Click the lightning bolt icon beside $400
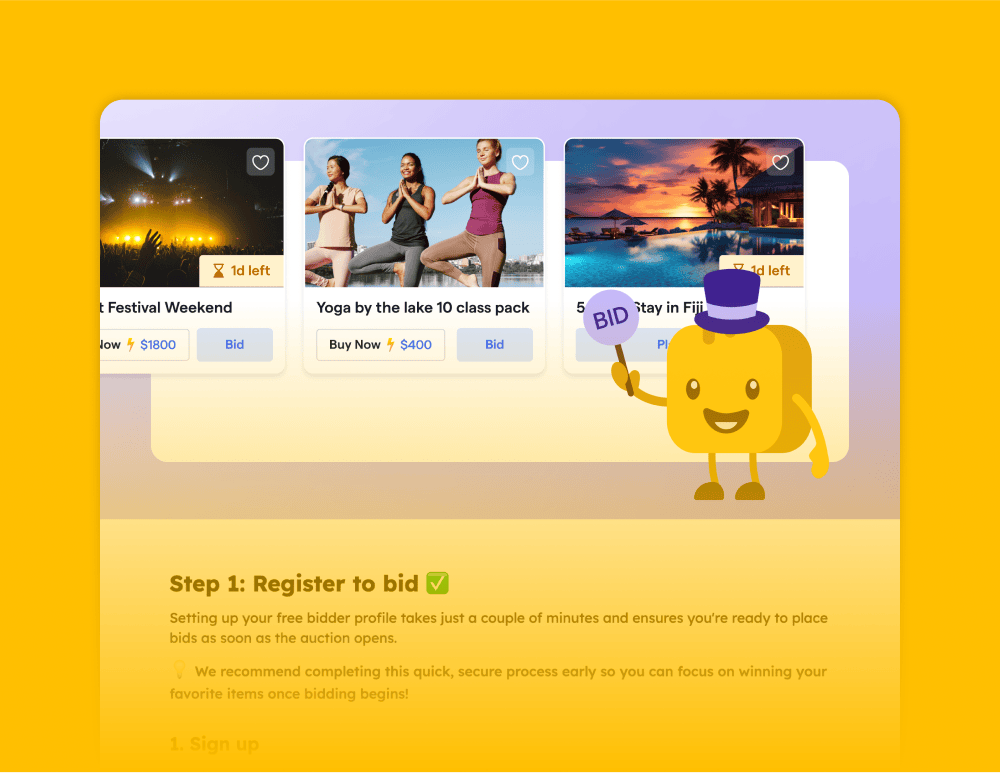Image resolution: width=1000 pixels, height=773 pixels. click(390, 345)
